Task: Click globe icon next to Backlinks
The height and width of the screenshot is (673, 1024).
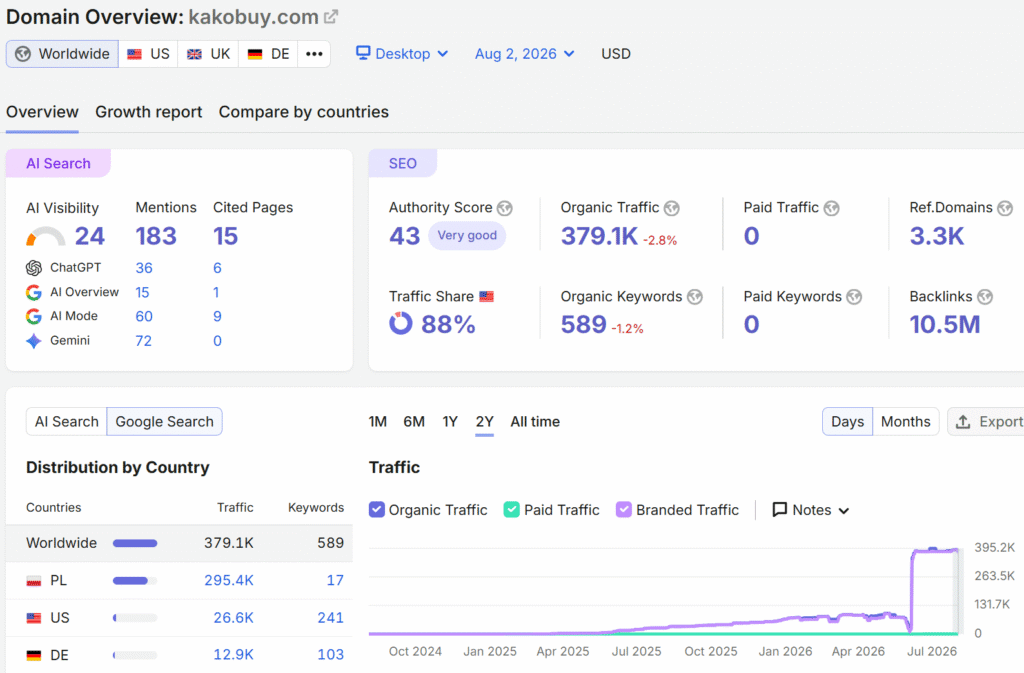Action: coord(985,297)
